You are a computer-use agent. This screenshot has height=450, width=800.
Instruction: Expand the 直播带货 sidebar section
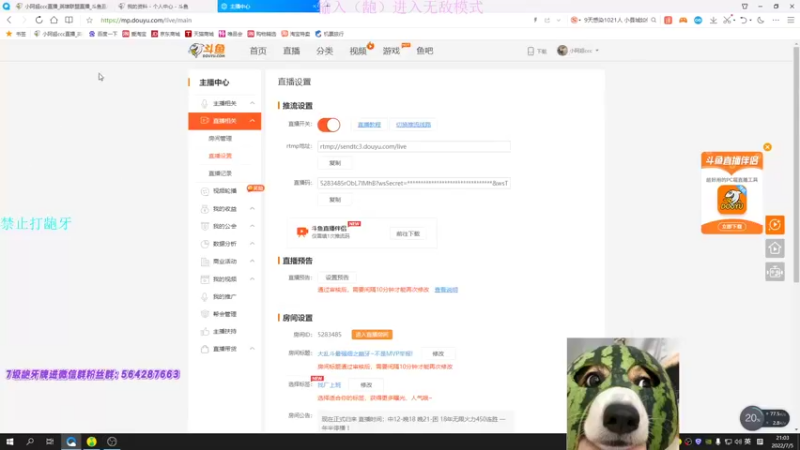[x=252, y=349]
